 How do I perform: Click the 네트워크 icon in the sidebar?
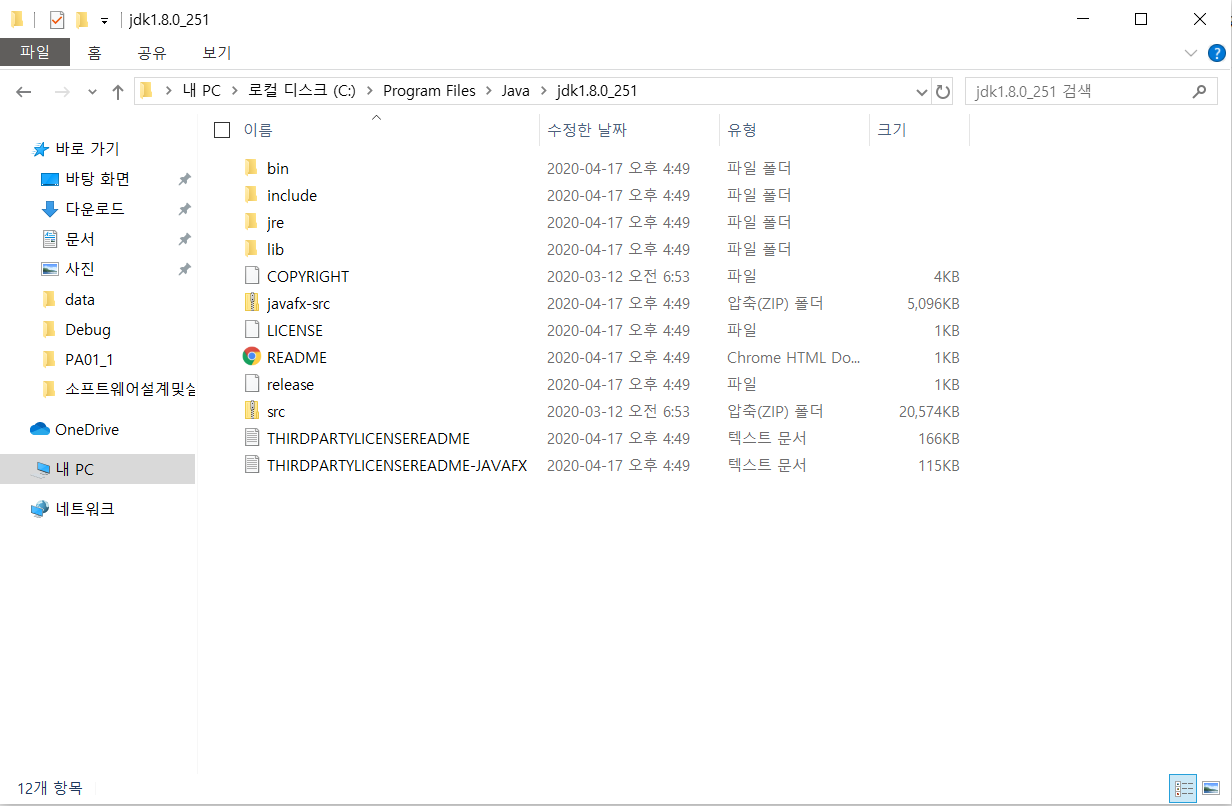tap(40, 509)
